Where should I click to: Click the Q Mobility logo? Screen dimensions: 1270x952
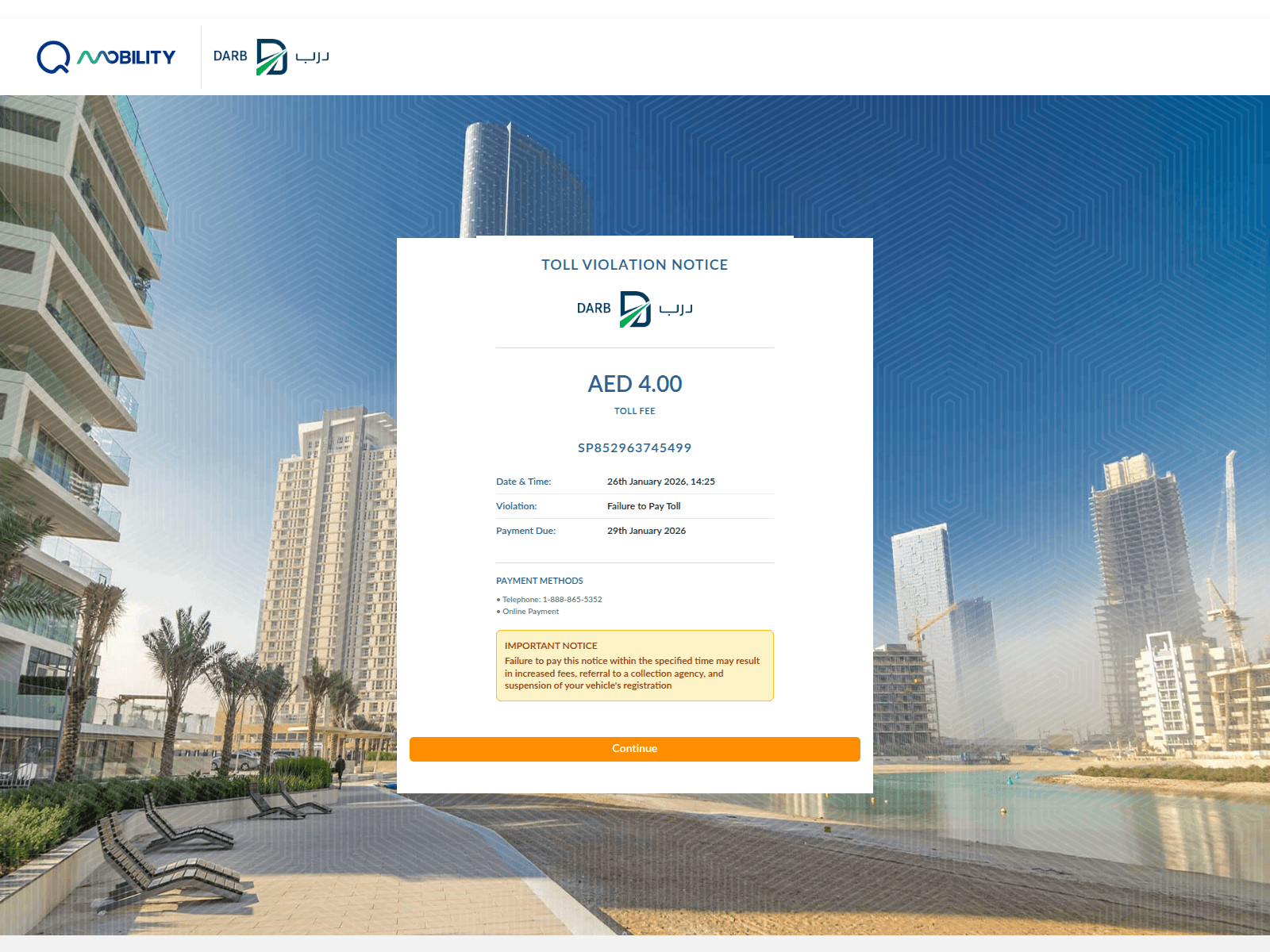[x=106, y=56]
